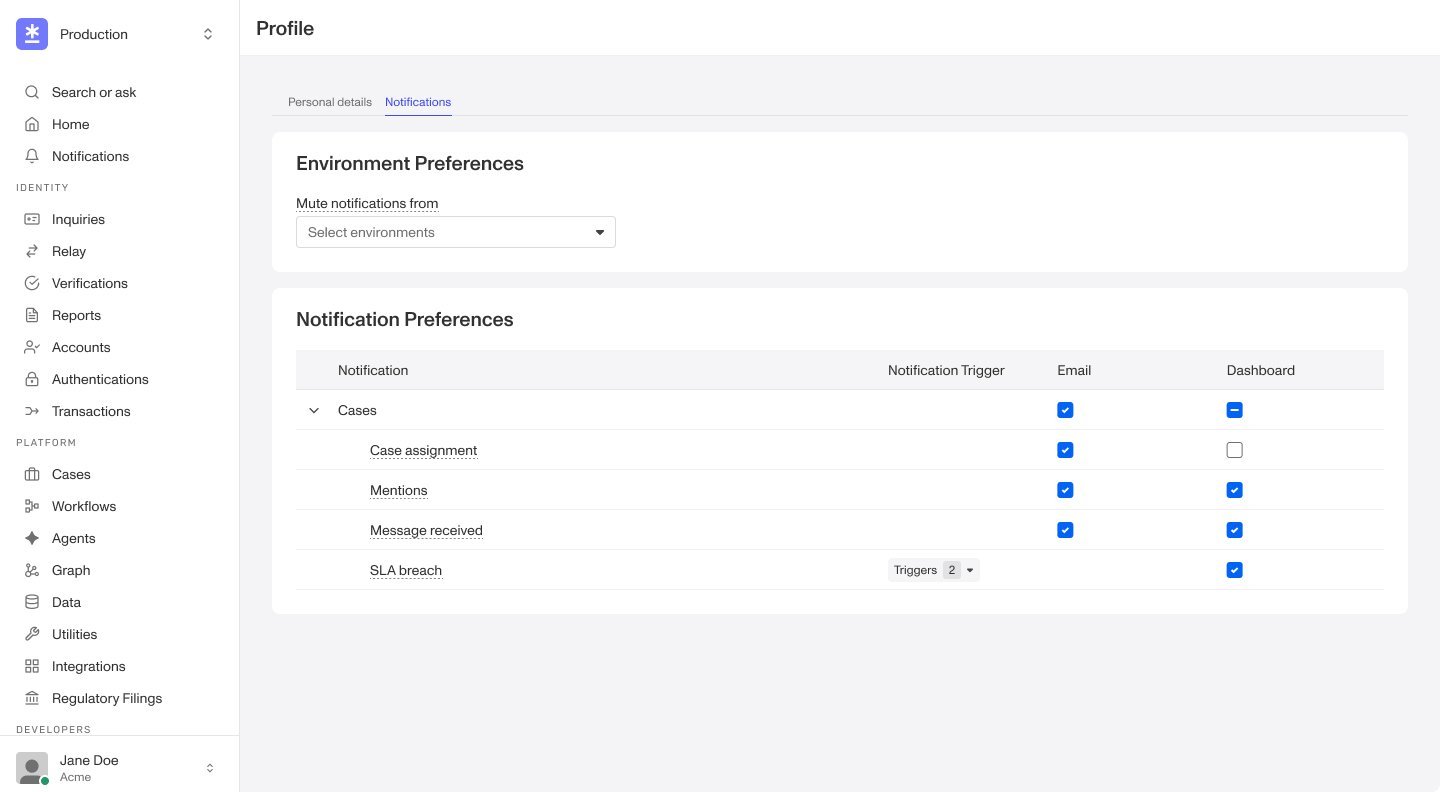Click the Environment Preferences heading
Screen dimensions: 1440x792
coord(410,163)
